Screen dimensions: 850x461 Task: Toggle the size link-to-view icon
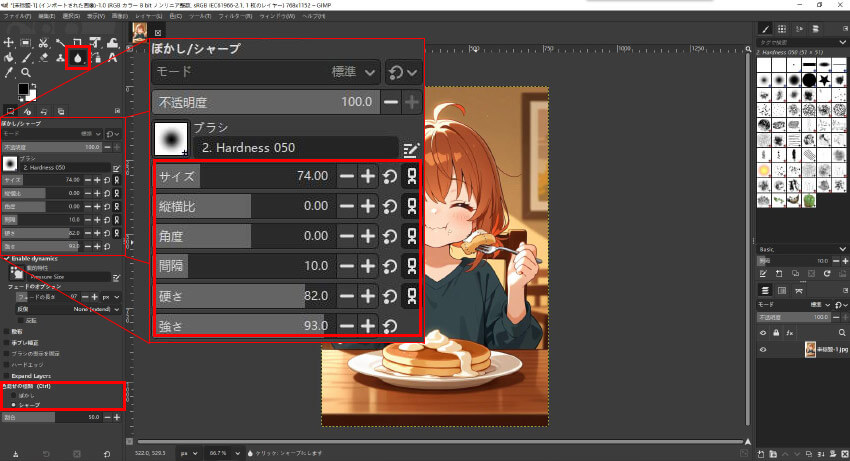point(116,180)
